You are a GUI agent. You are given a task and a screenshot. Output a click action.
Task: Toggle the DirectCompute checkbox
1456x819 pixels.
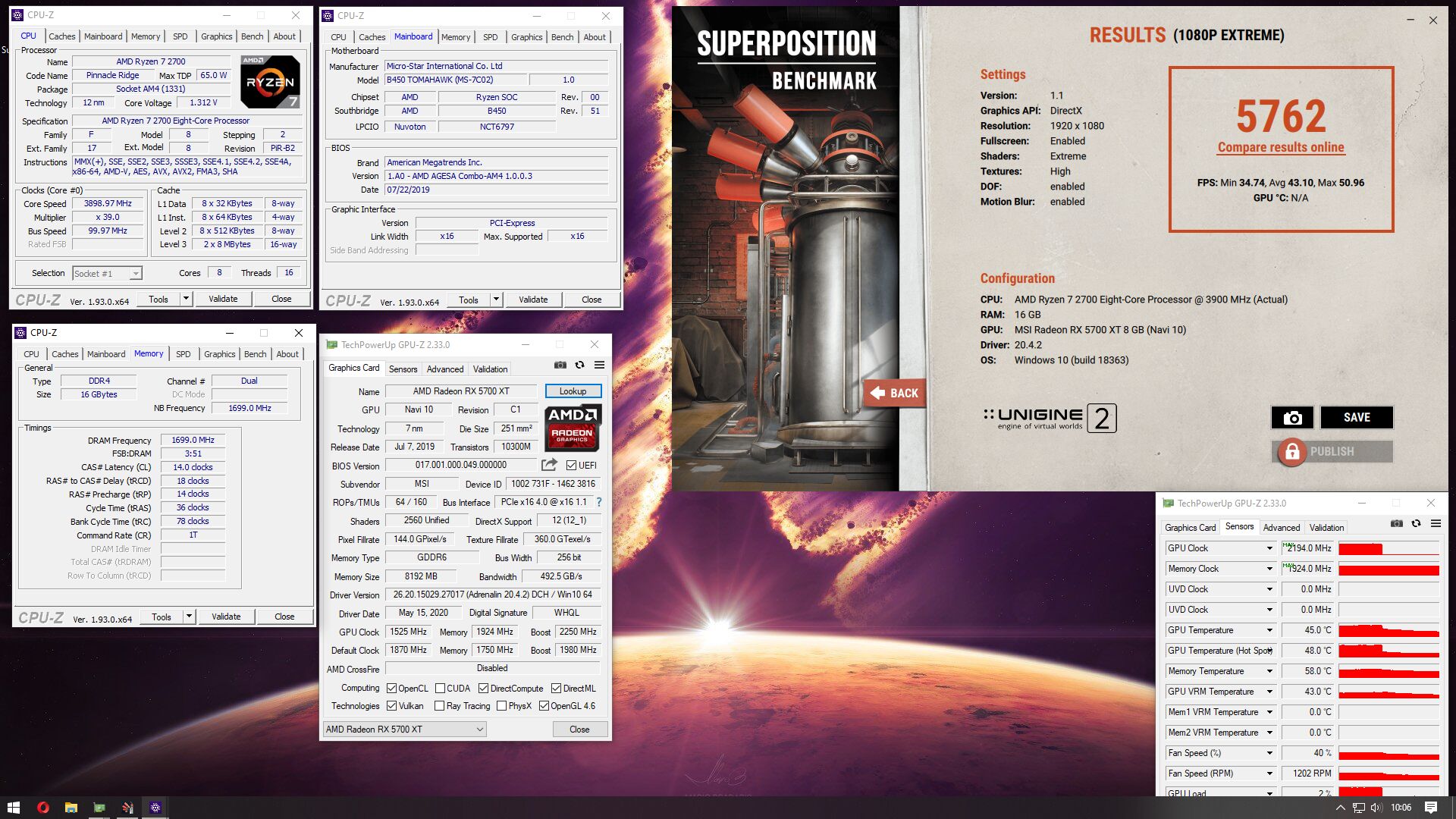point(483,689)
